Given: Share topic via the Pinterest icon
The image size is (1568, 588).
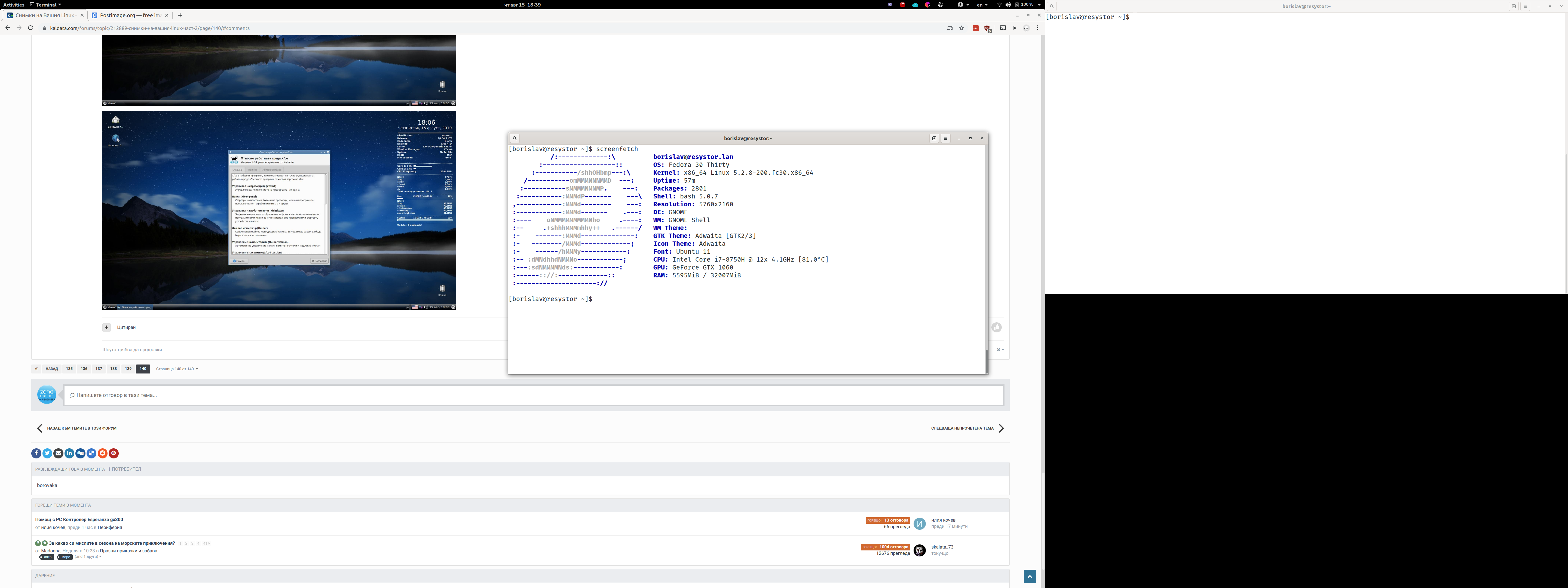Looking at the screenshot, I should [114, 453].
